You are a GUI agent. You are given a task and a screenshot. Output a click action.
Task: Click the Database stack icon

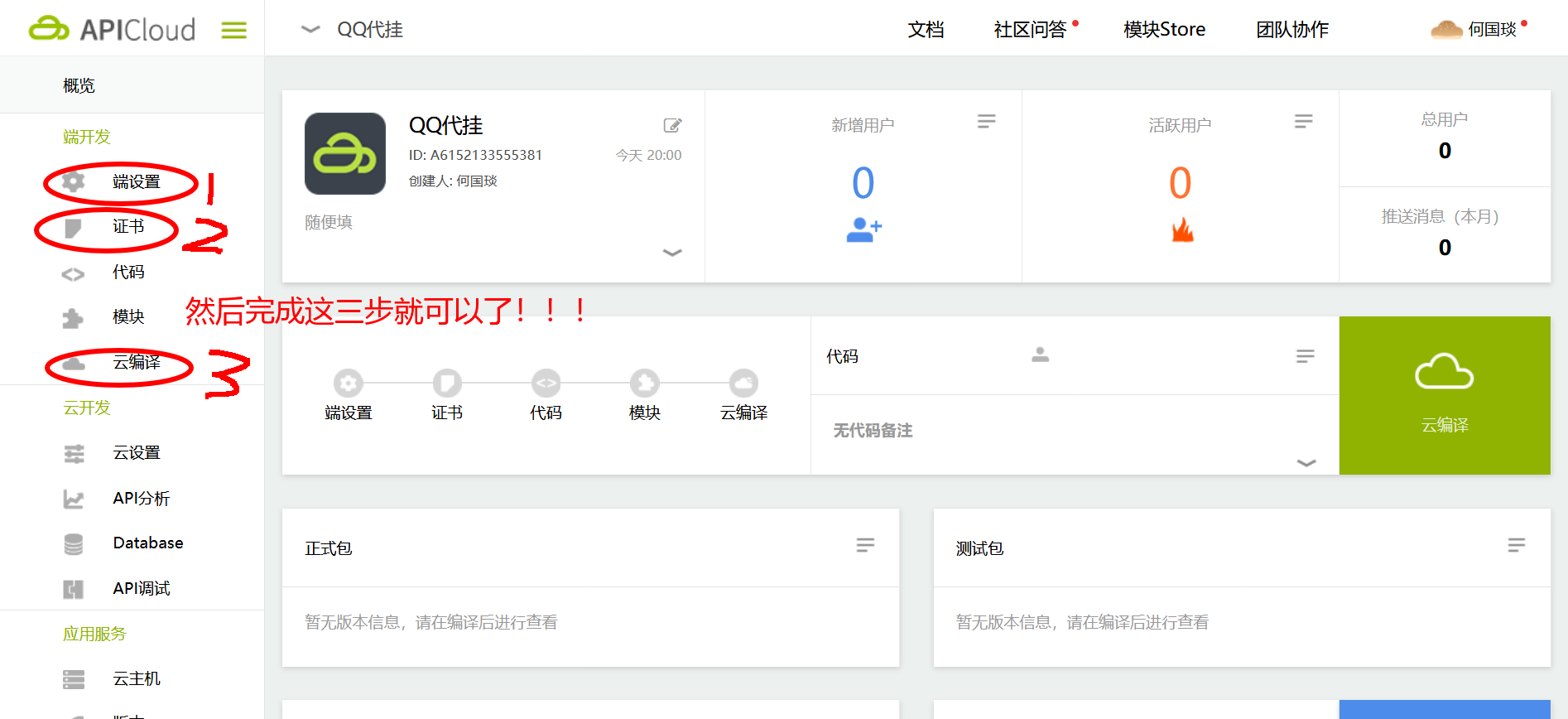pyautogui.click(x=74, y=544)
